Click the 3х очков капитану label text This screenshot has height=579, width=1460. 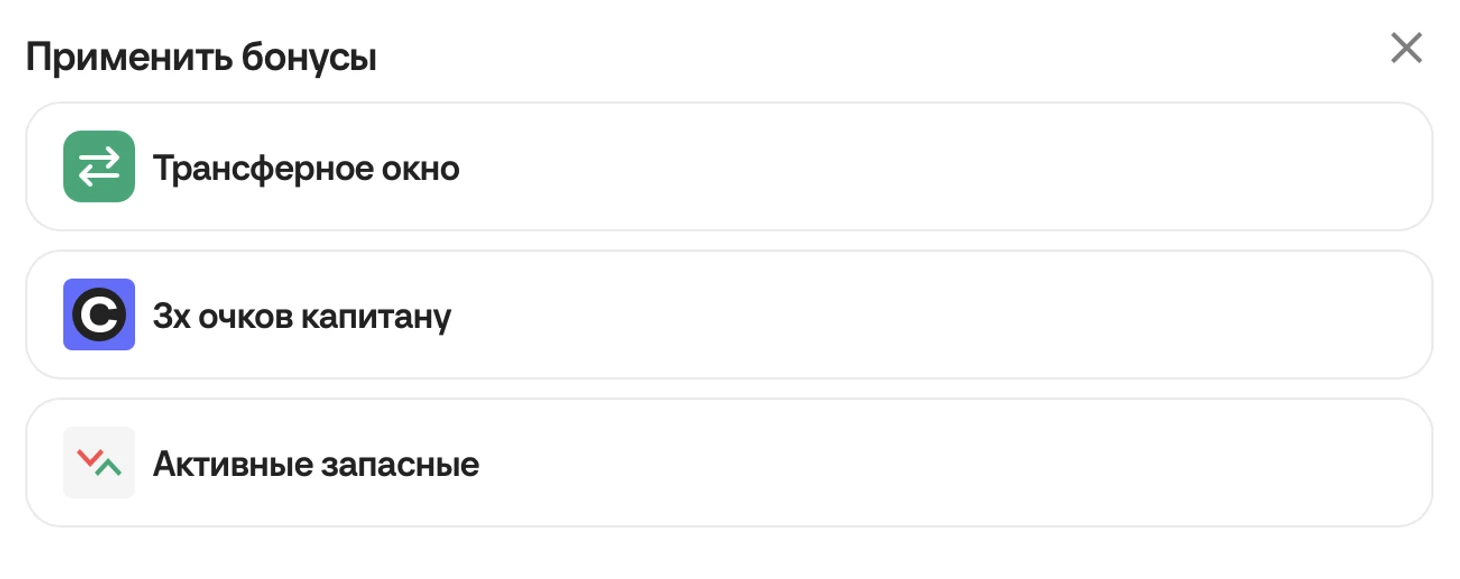pyautogui.click(x=302, y=317)
